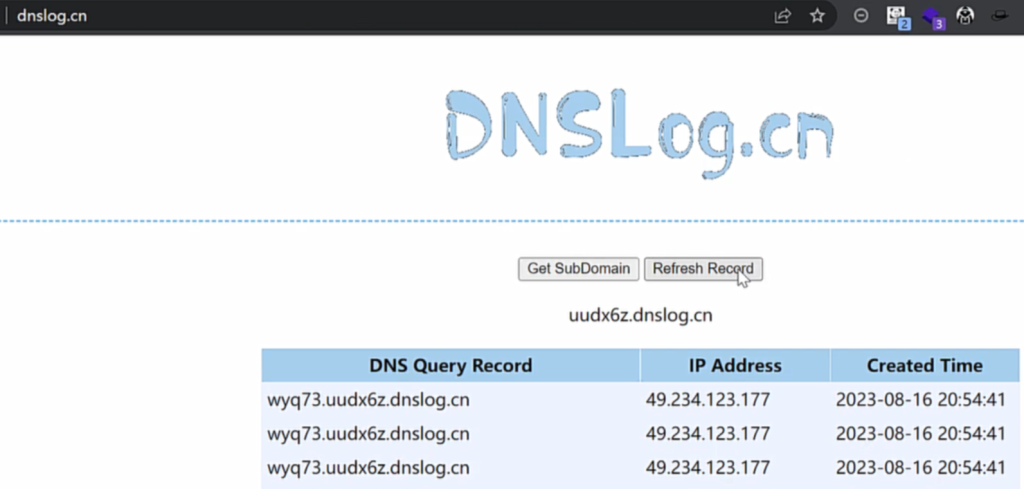Click the Created Time column header
The height and width of the screenshot is (489, 1024).
pyautogui.click(x=925, y=366)
